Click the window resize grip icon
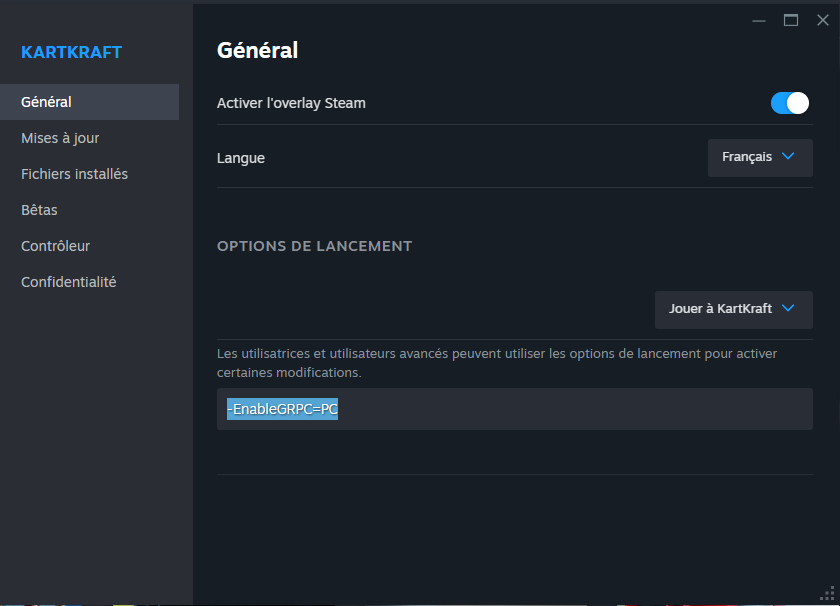The height and width of the screenshot is (606, 840). coord(828,594)
